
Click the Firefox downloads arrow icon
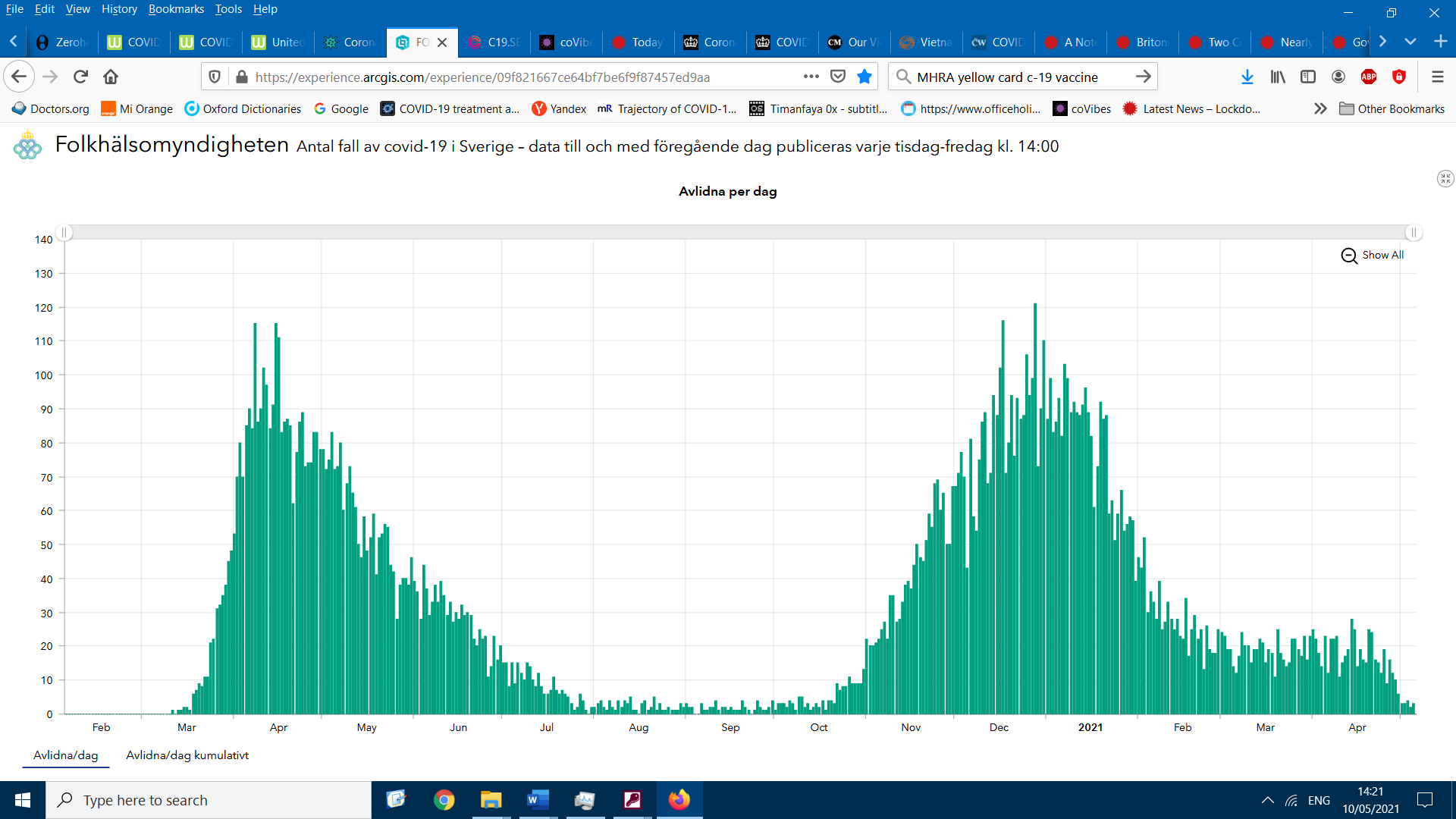pyautogui.click(x=1247, y=77)
